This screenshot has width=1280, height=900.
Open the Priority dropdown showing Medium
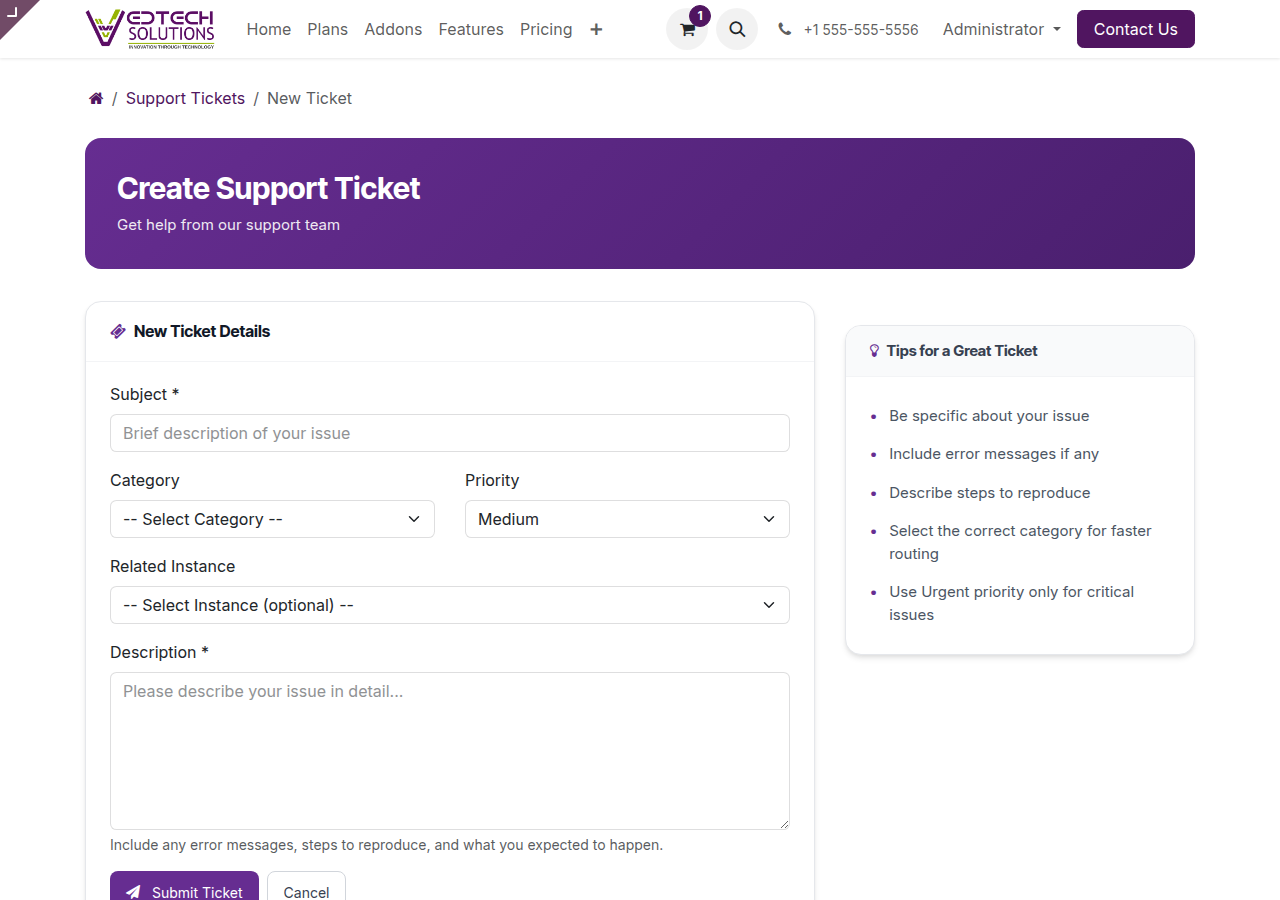coord(627,519)
